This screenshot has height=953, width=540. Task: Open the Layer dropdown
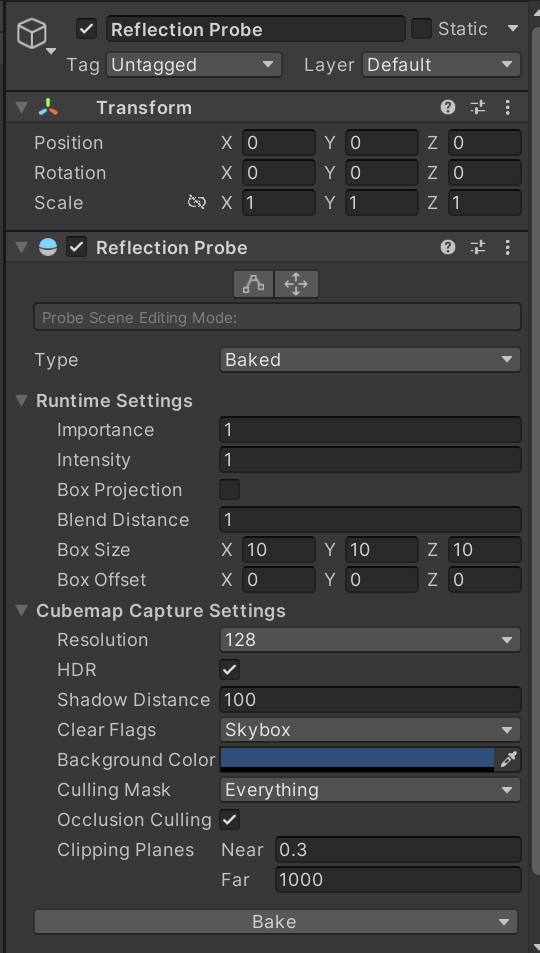click(441, 64)
